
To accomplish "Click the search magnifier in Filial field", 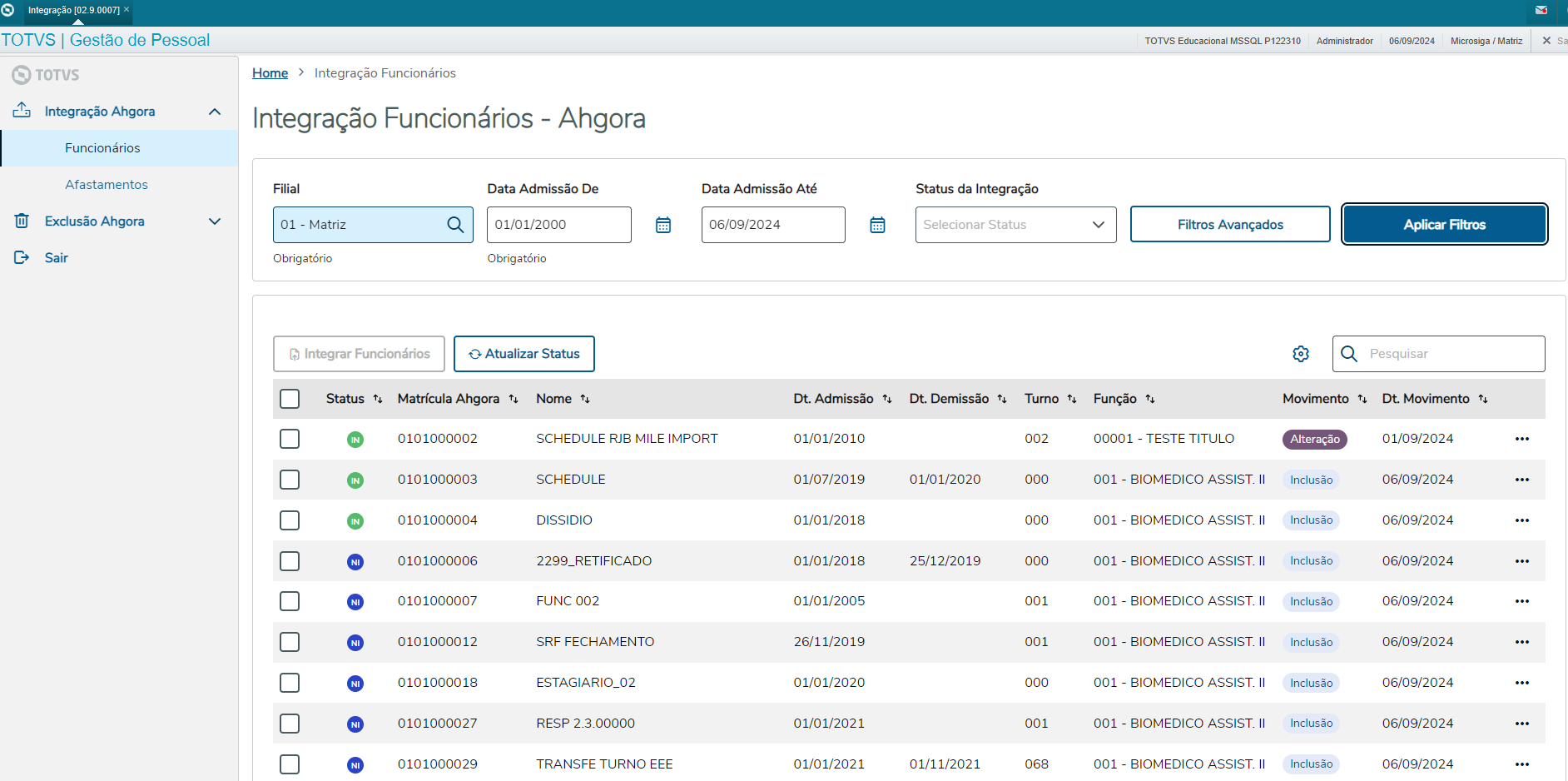I will tap(455, 225).
